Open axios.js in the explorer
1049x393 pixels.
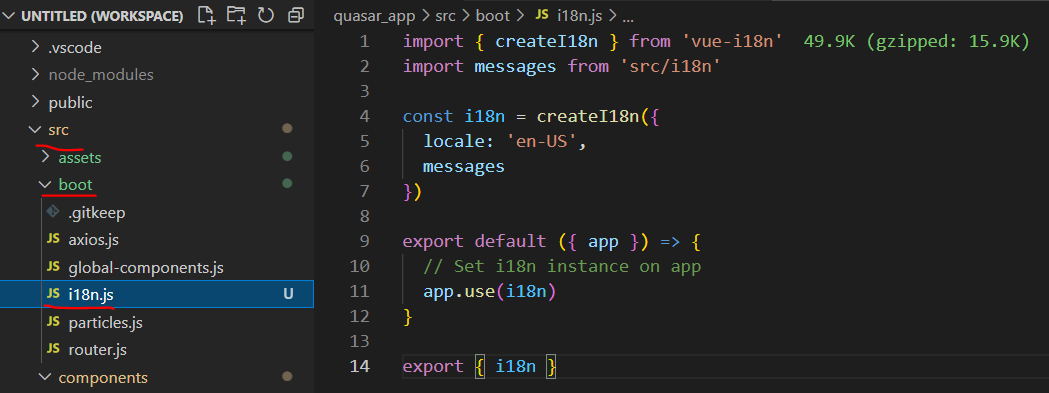point(94,239)
